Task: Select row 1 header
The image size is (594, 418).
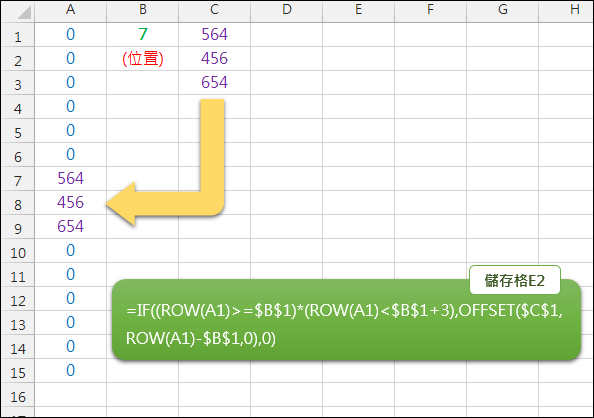Action: coord(18,35)
